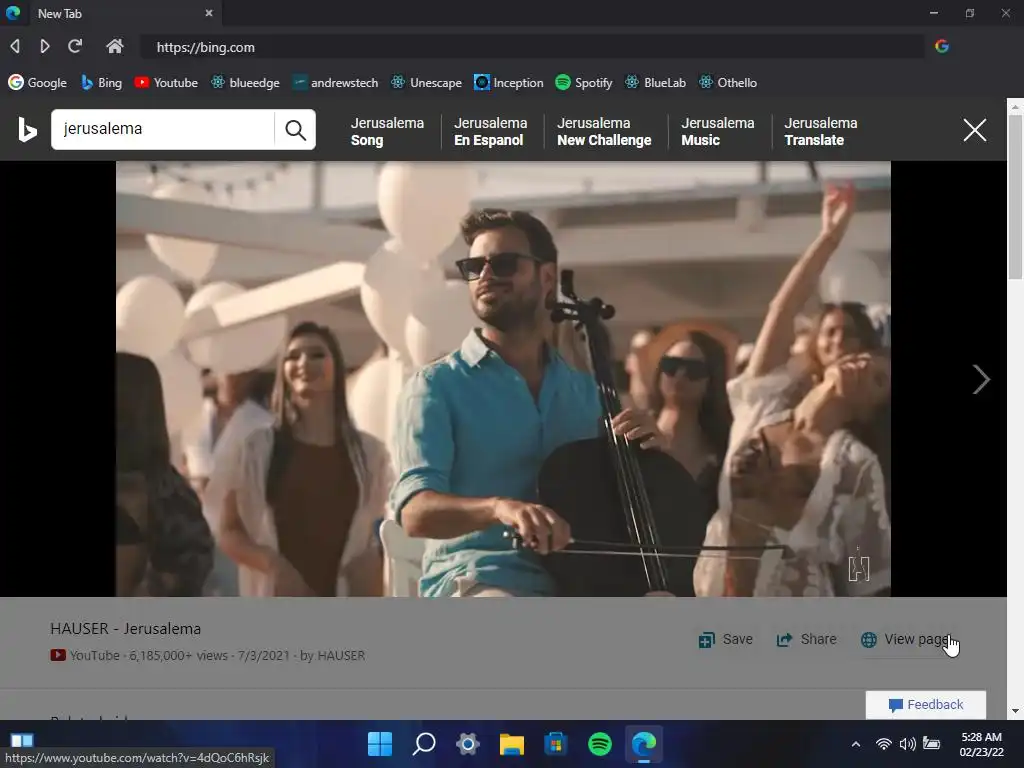Save the video
Screen dimensions: 1024x768
pos(726,639)
